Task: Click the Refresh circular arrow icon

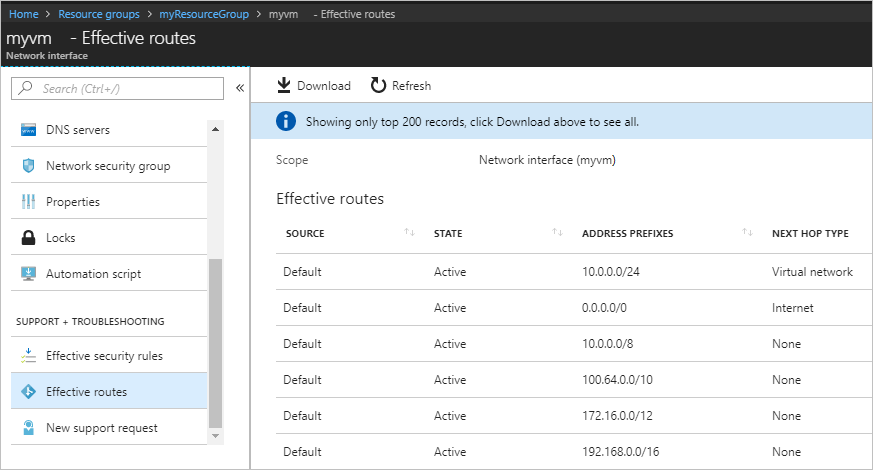Action: tap(378, 85)
